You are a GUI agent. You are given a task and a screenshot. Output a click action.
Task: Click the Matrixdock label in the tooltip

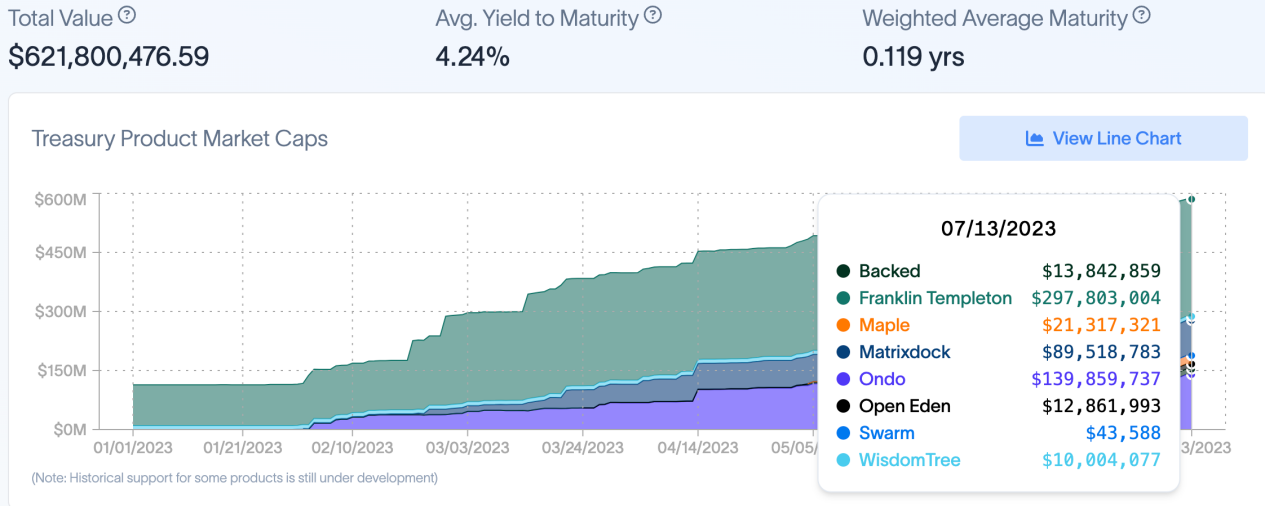[x=904, y=352]
